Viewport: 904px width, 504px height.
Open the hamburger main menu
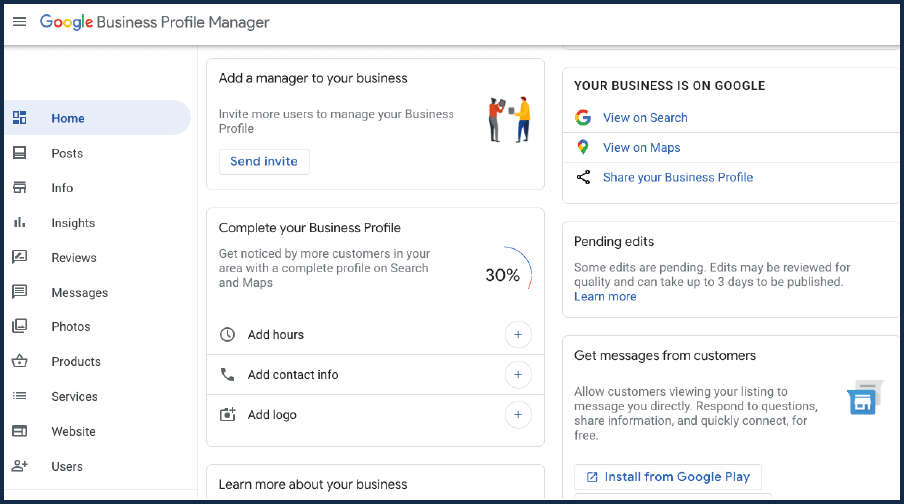[20, 22]
